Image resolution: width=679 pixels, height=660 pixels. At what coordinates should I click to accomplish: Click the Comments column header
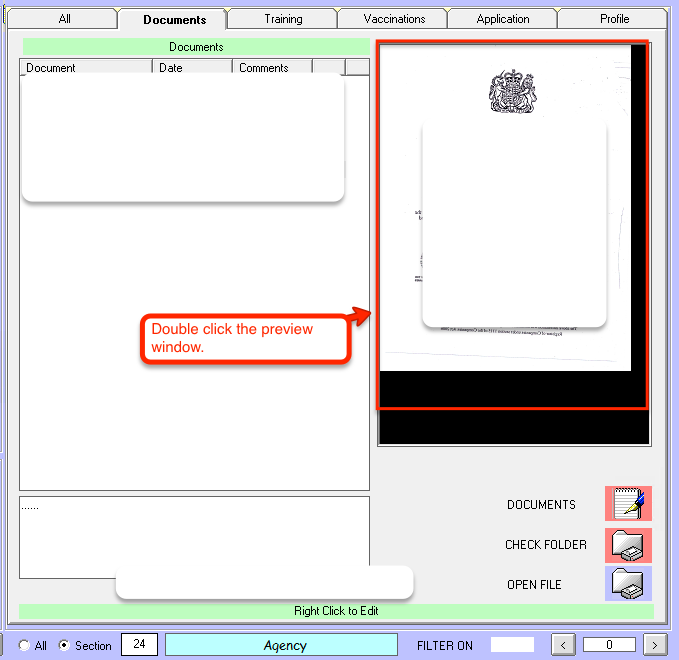pos(272,68)
